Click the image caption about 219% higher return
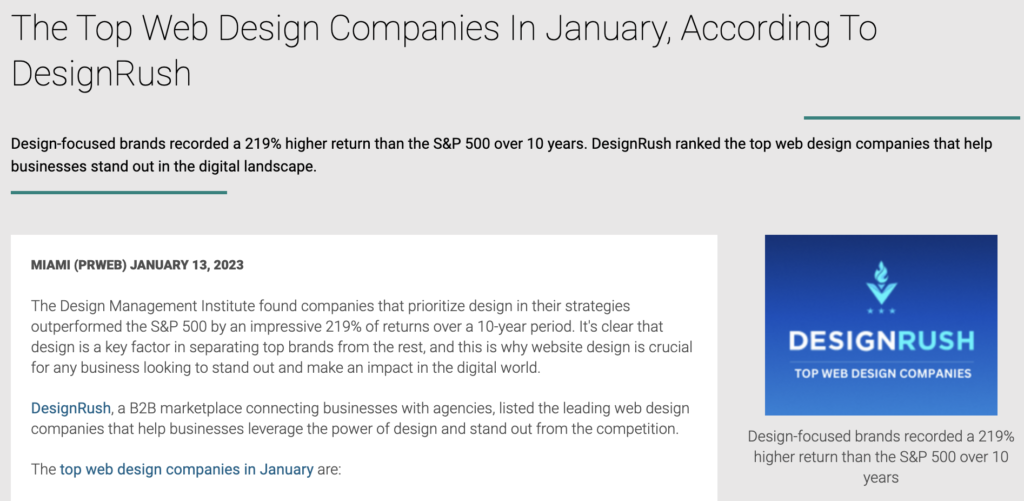 pyautogui.click(x=881, y=457)
